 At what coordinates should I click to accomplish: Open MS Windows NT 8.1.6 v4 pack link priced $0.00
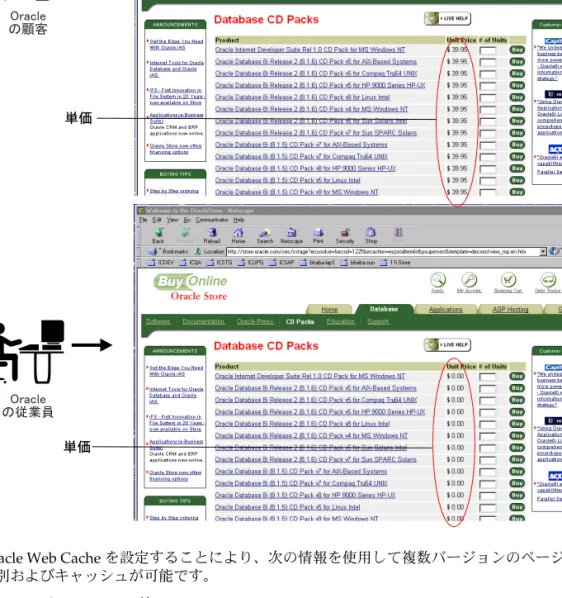(311, 436)
